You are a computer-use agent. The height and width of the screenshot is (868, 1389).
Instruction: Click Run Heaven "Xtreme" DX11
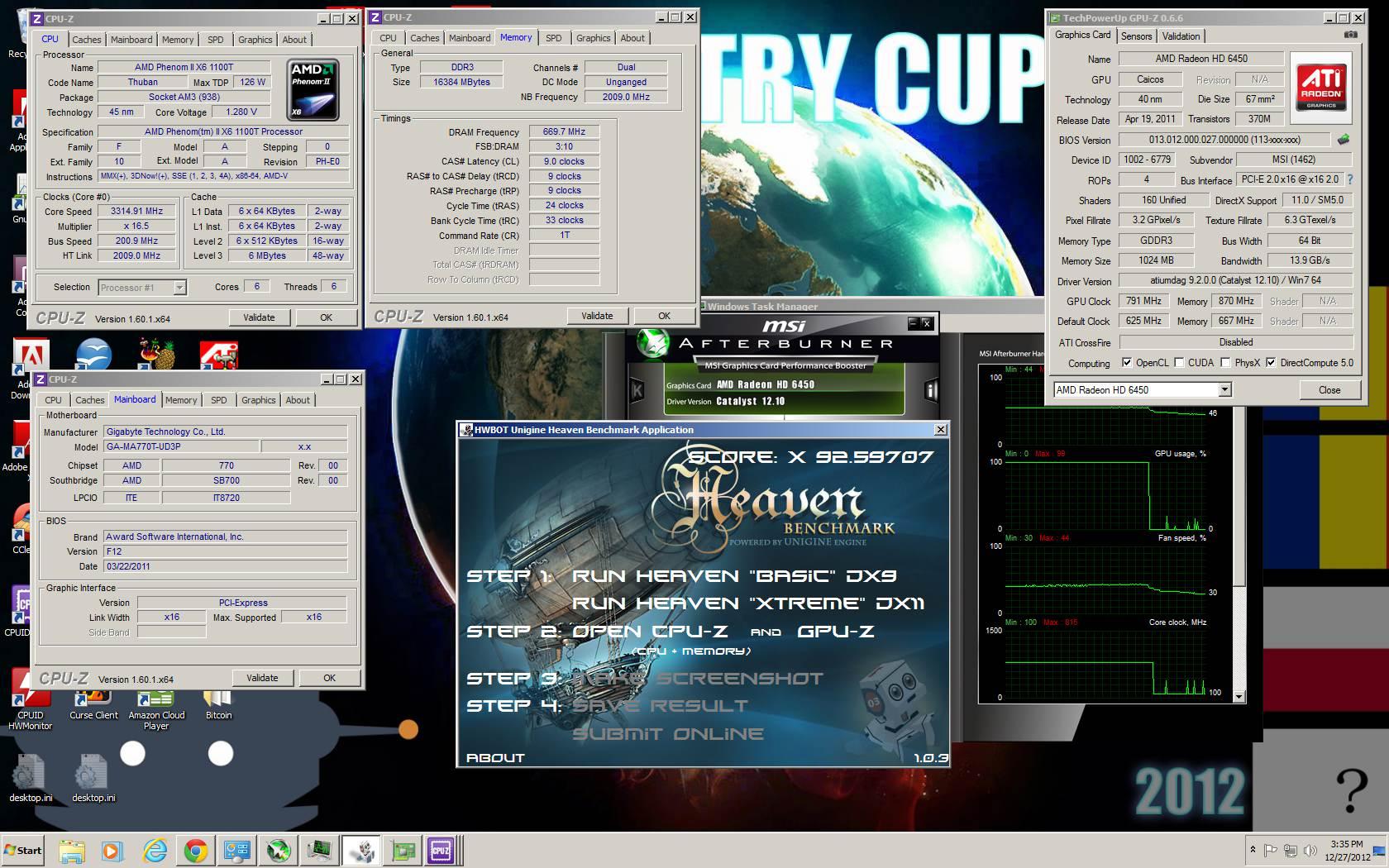pyautogui.click(x=747, y=603)
